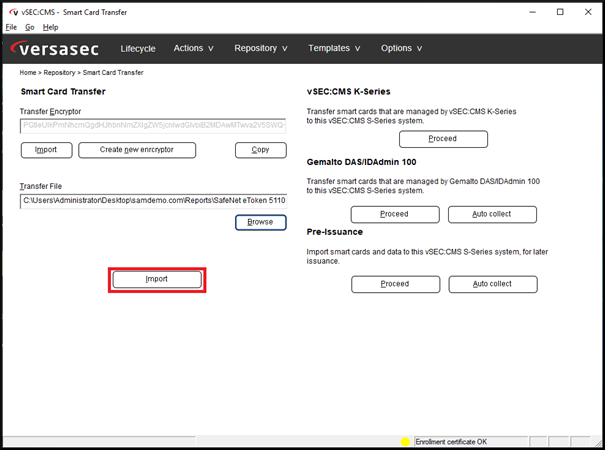Click Create new encryptor button

tap(137, 150)
